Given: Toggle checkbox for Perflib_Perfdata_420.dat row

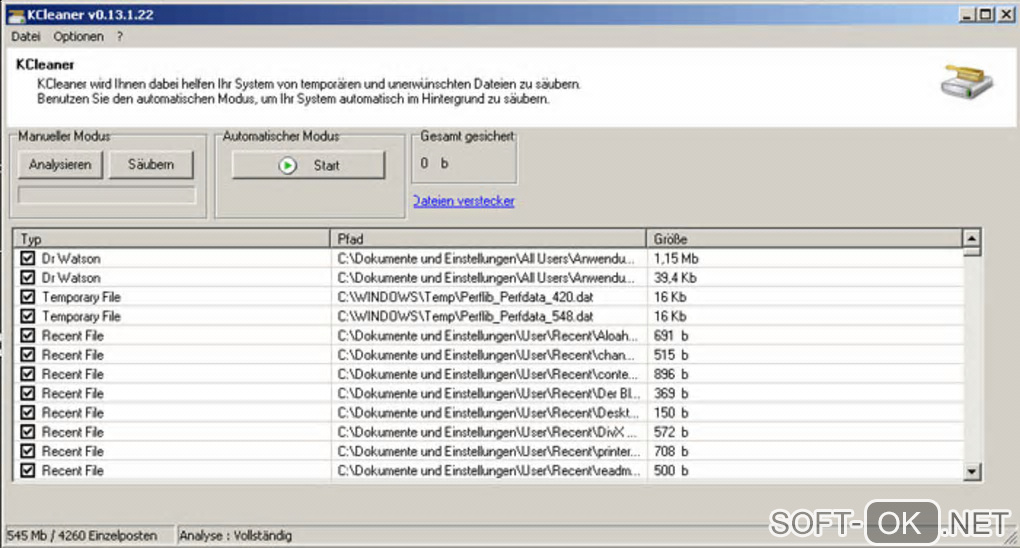Looking at the screenshot, I should [x=27, y=297].
